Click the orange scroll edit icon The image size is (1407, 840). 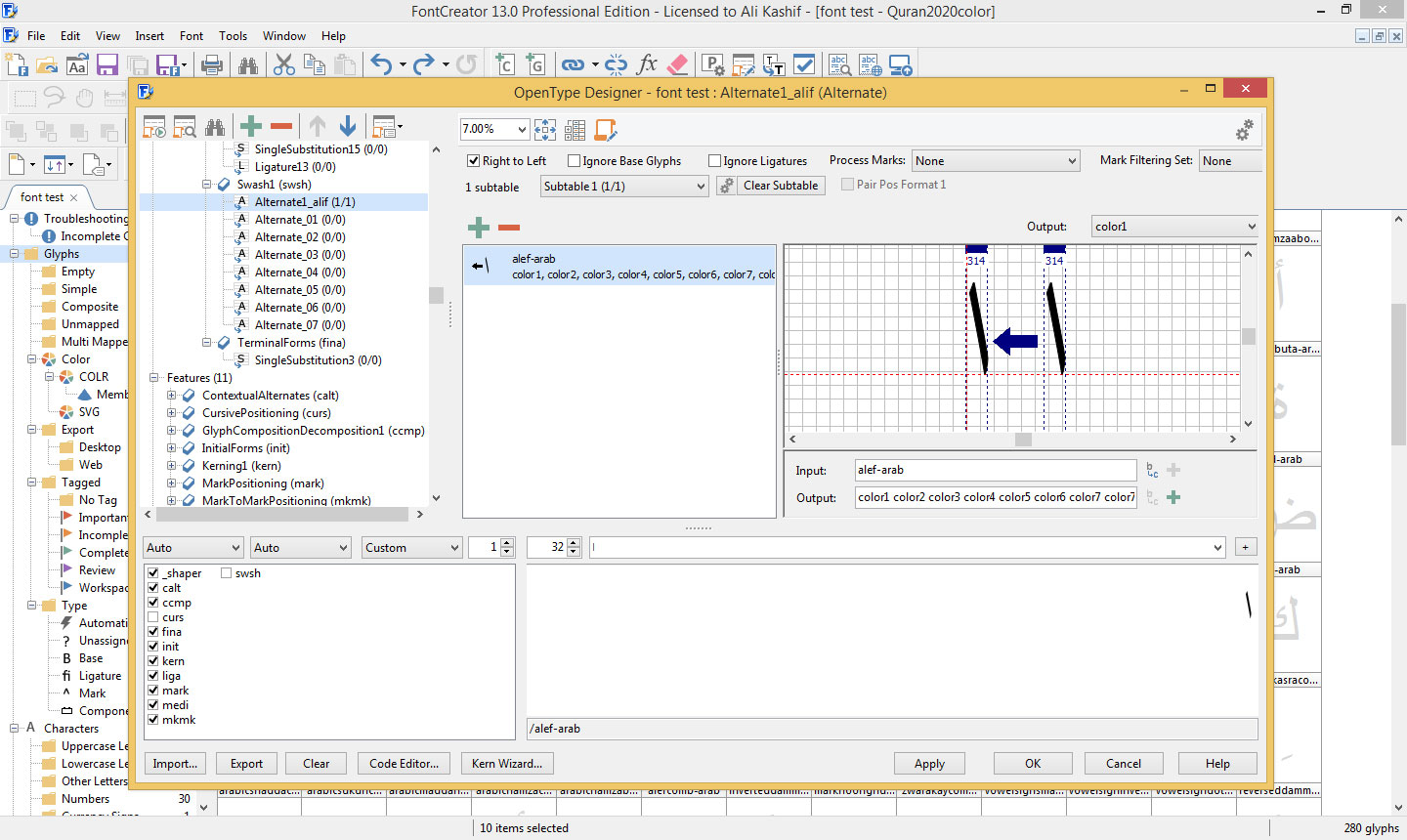pos(606,130)
